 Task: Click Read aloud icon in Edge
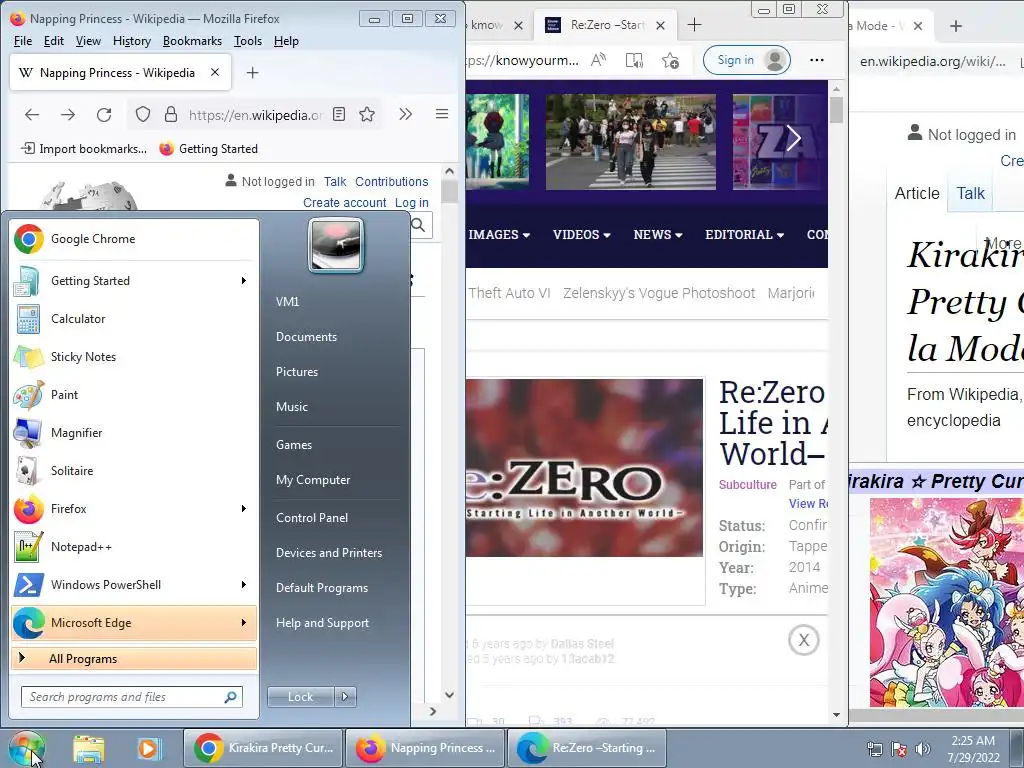(x=598, y=60)
